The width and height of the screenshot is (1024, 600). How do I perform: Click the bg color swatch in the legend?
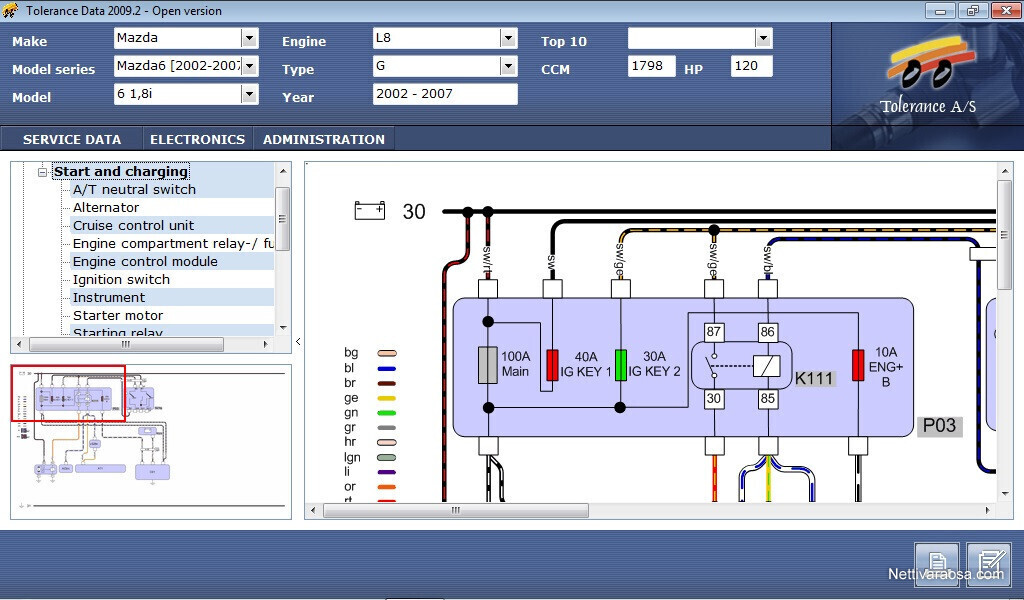coord(387,353)
